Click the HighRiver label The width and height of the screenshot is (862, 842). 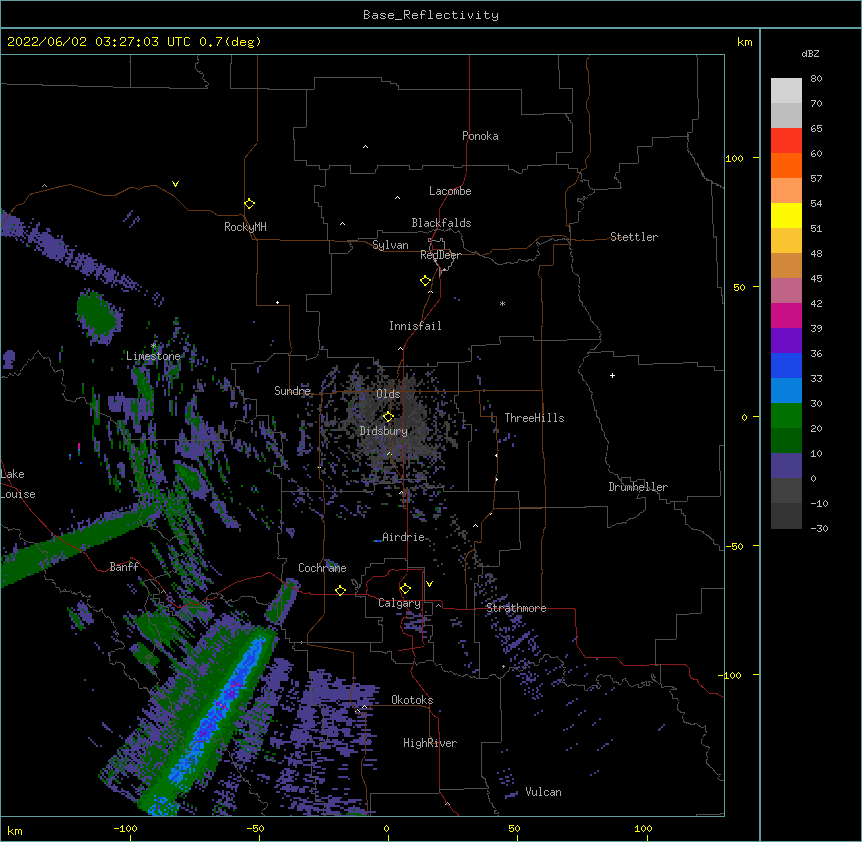tap(430, 743)
